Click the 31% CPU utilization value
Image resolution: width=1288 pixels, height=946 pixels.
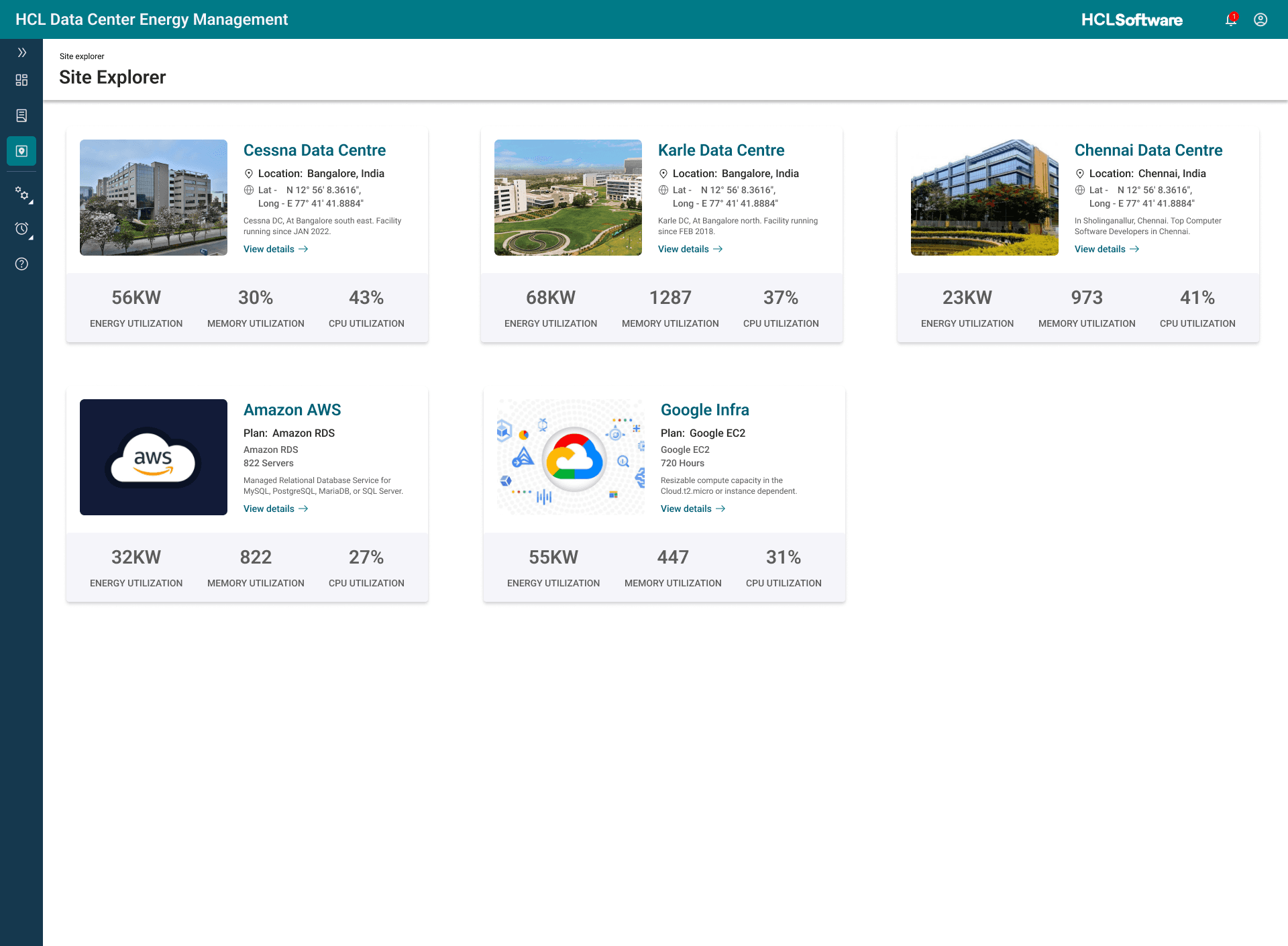(784, 558)
